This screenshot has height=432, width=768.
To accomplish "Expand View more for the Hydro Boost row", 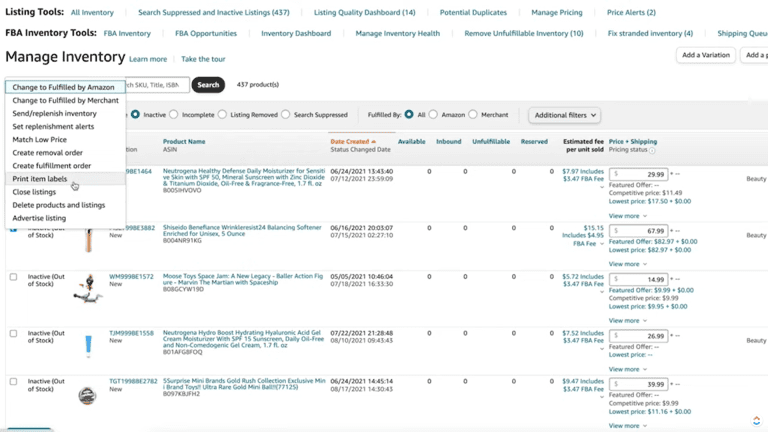I will (627, 369).
